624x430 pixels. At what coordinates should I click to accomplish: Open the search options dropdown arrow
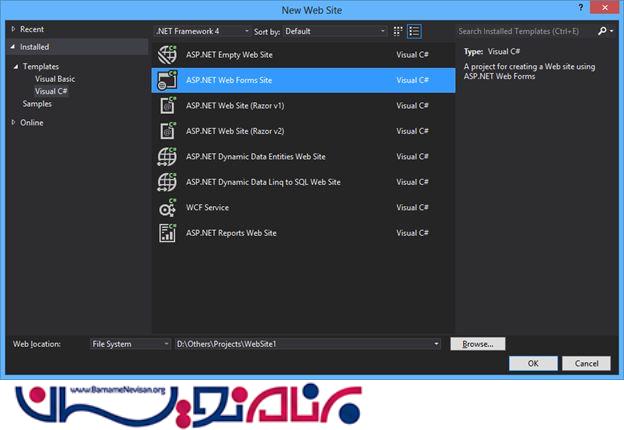tap(611, 31)
